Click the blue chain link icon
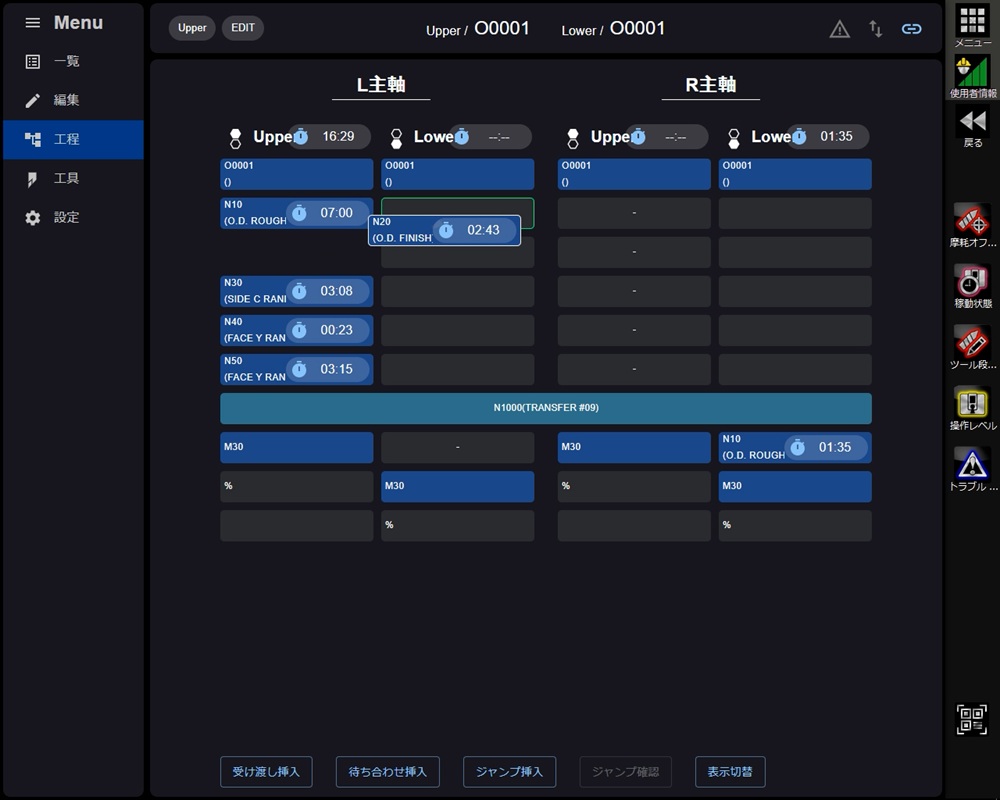 click(x=911, y=29)
